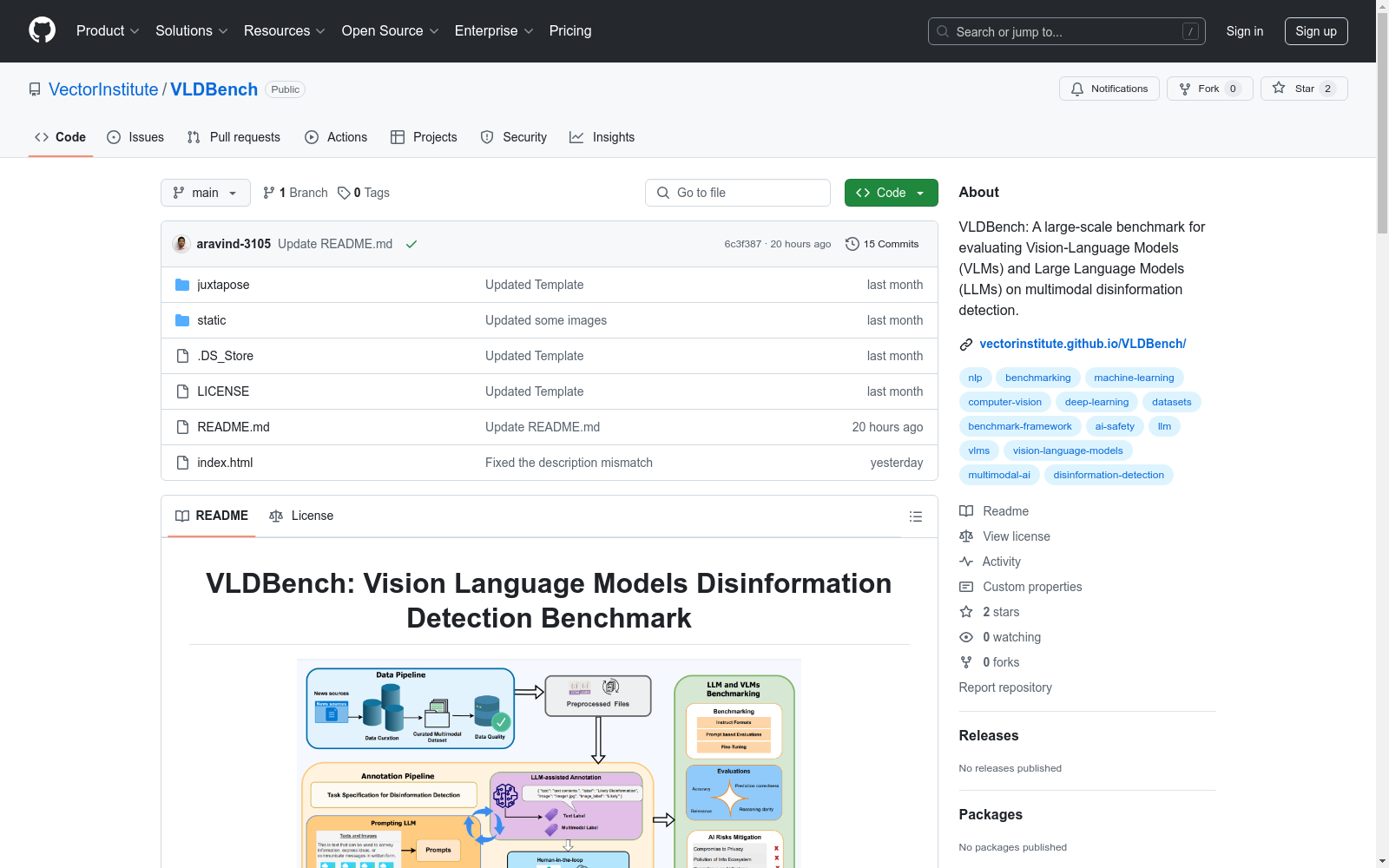Image resolution: width=1389 pixels, height=868 pixels.
Task: Click the disinformation-detection topic tag
Action: coord(1109,475)
